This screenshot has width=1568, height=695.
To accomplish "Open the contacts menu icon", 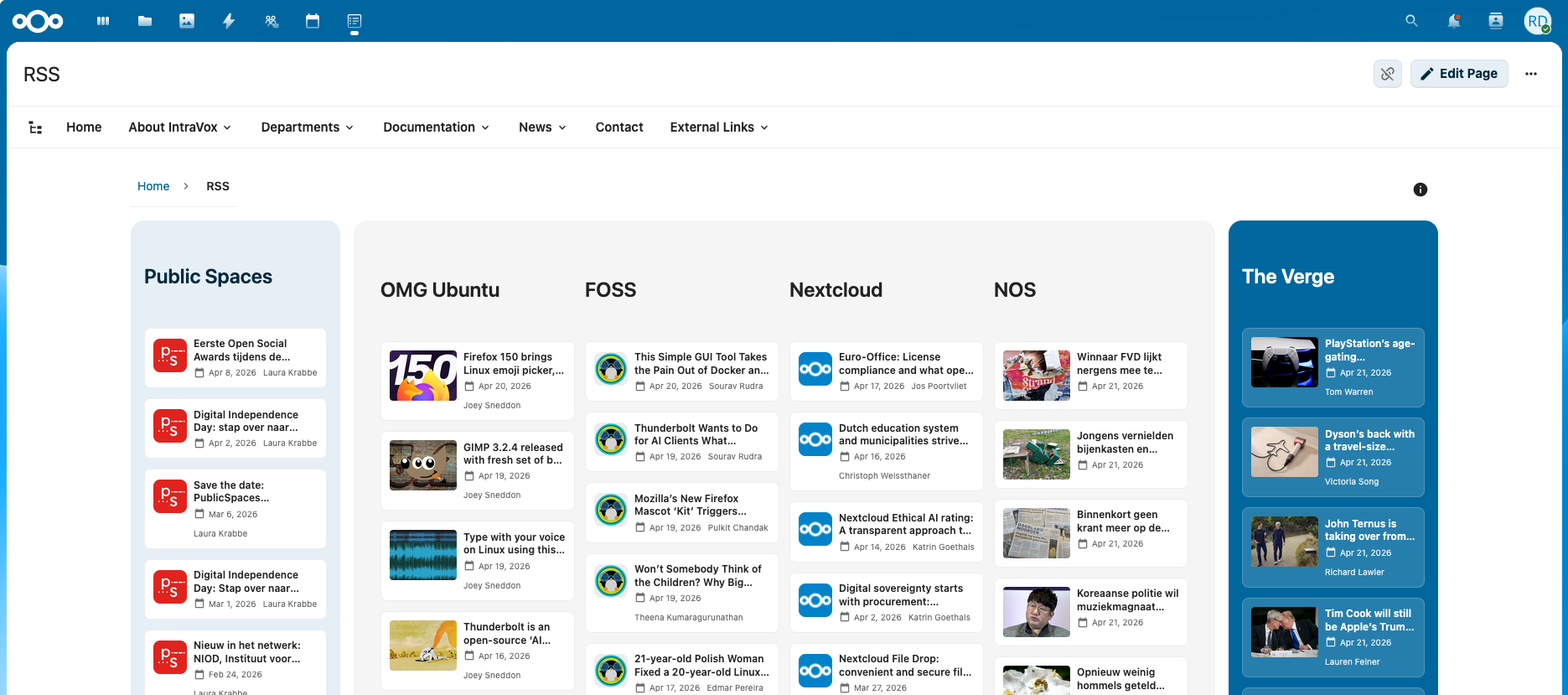I will click(x=1496, y=21).
